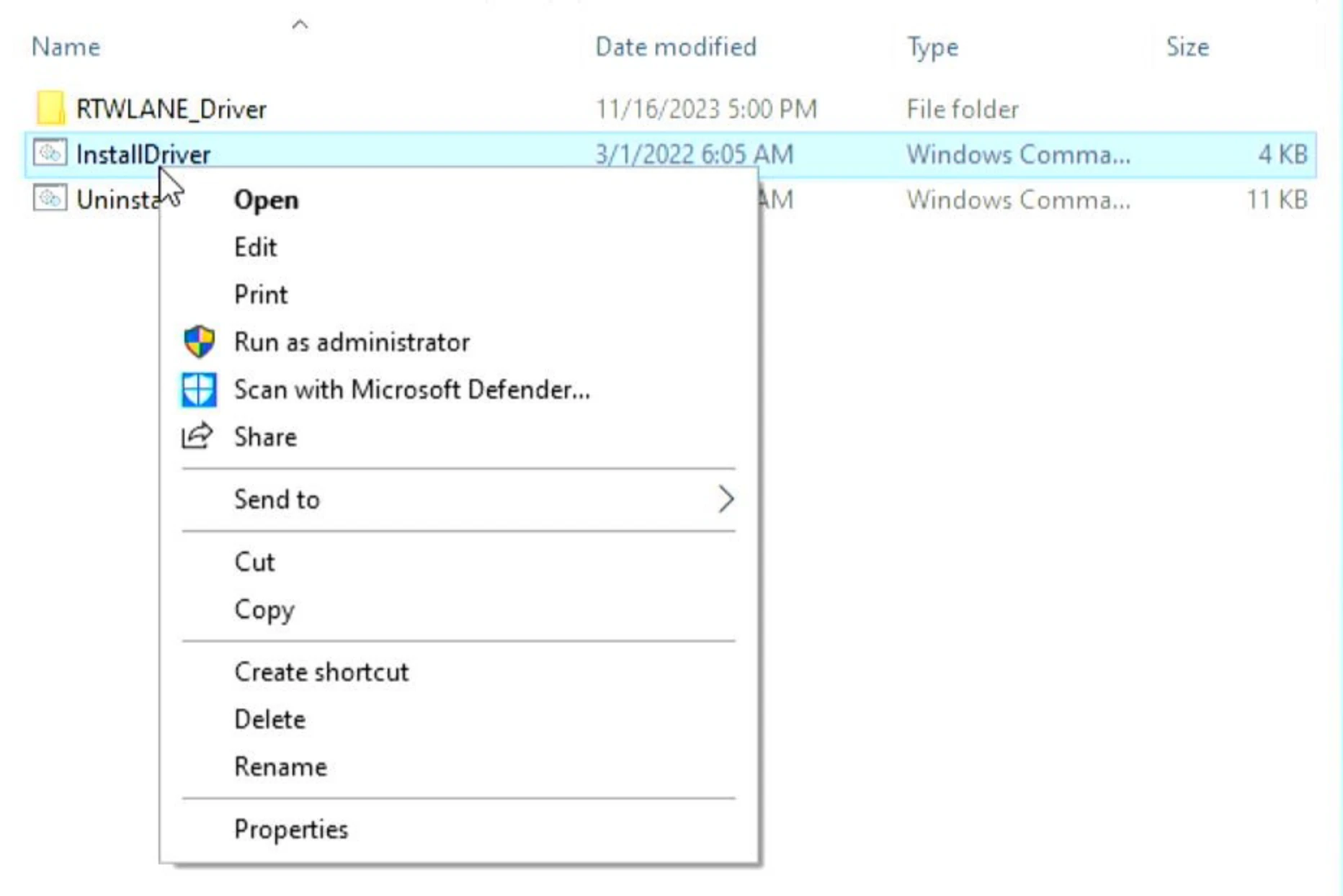Click the date 11/16/2023 5:00 PM
Screen dimensions: 1343x896
[x=706, y=109]
